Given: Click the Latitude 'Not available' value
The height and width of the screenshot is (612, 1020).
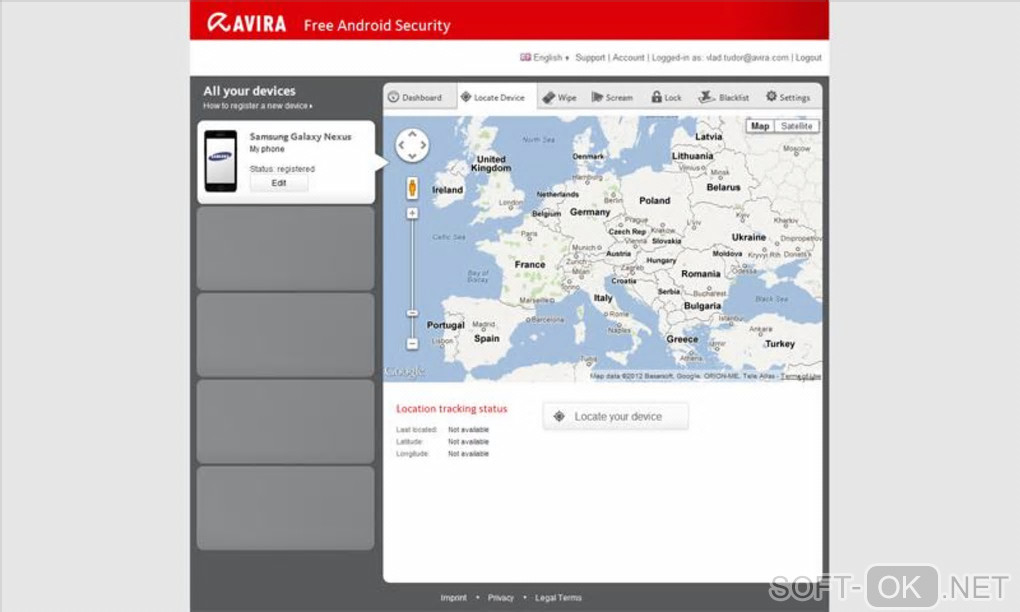Looking at the screenshot, I should 468,442.
